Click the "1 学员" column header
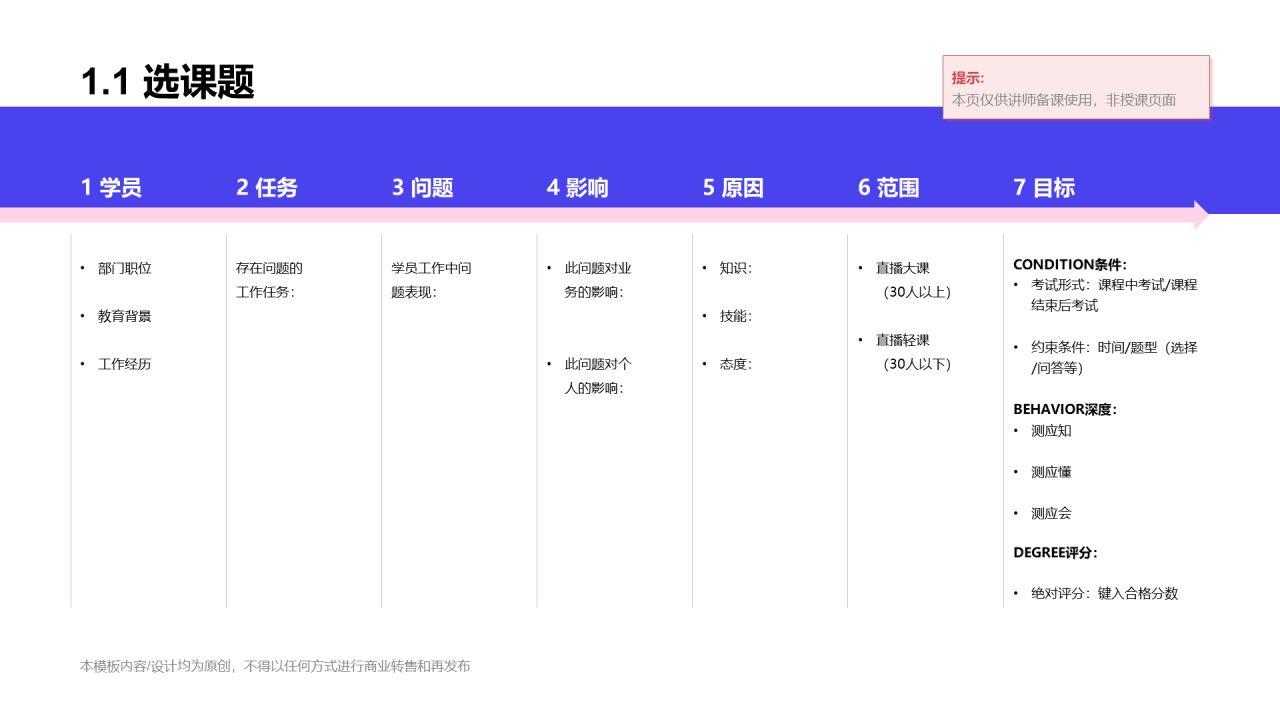Screen dimensions: 1280x720 (x=111, y=188)
